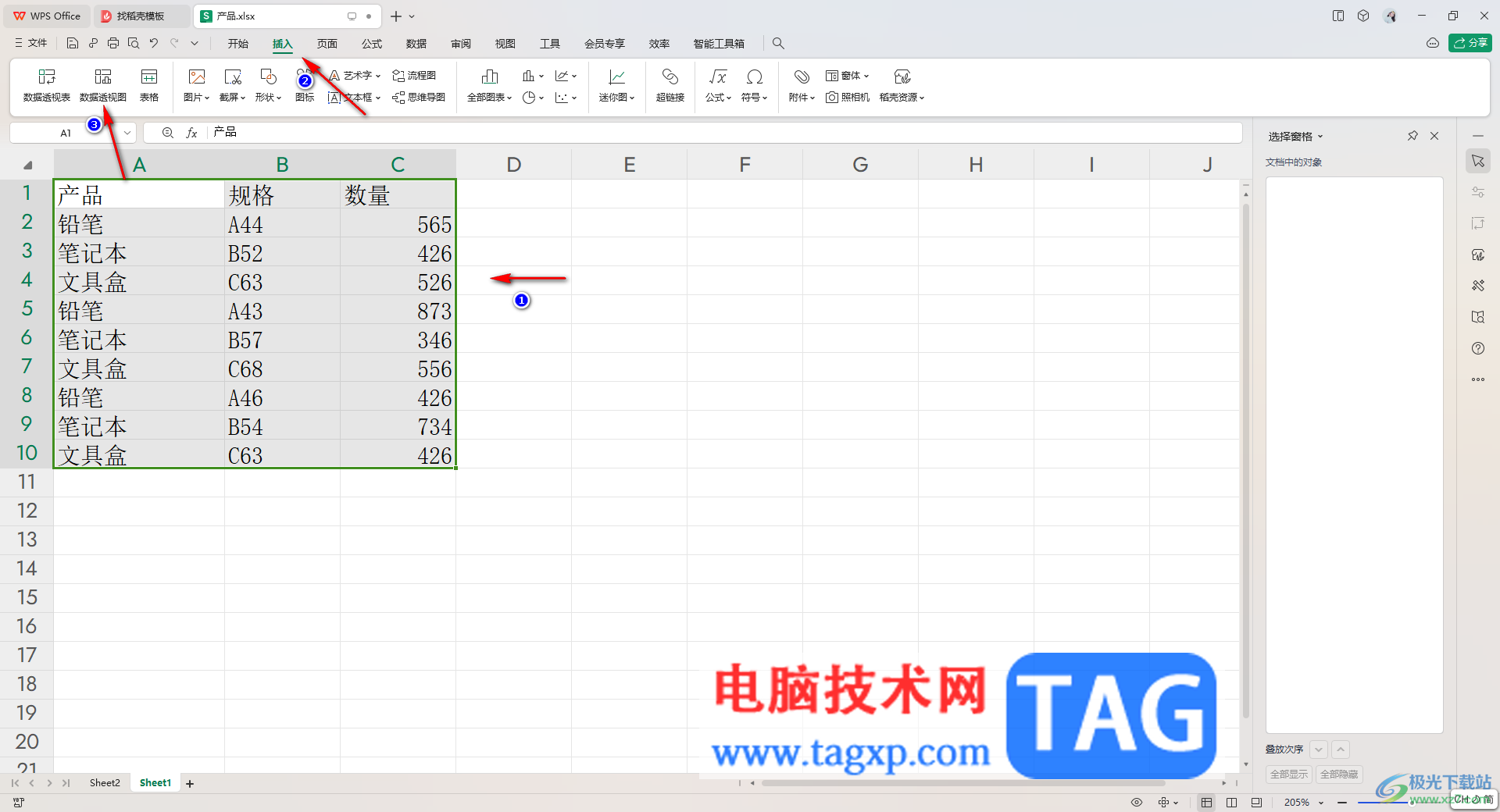Move object order down in selection pane
Image resolution: width=1500 pixels, height=812 pixels.
point(1319,750)
